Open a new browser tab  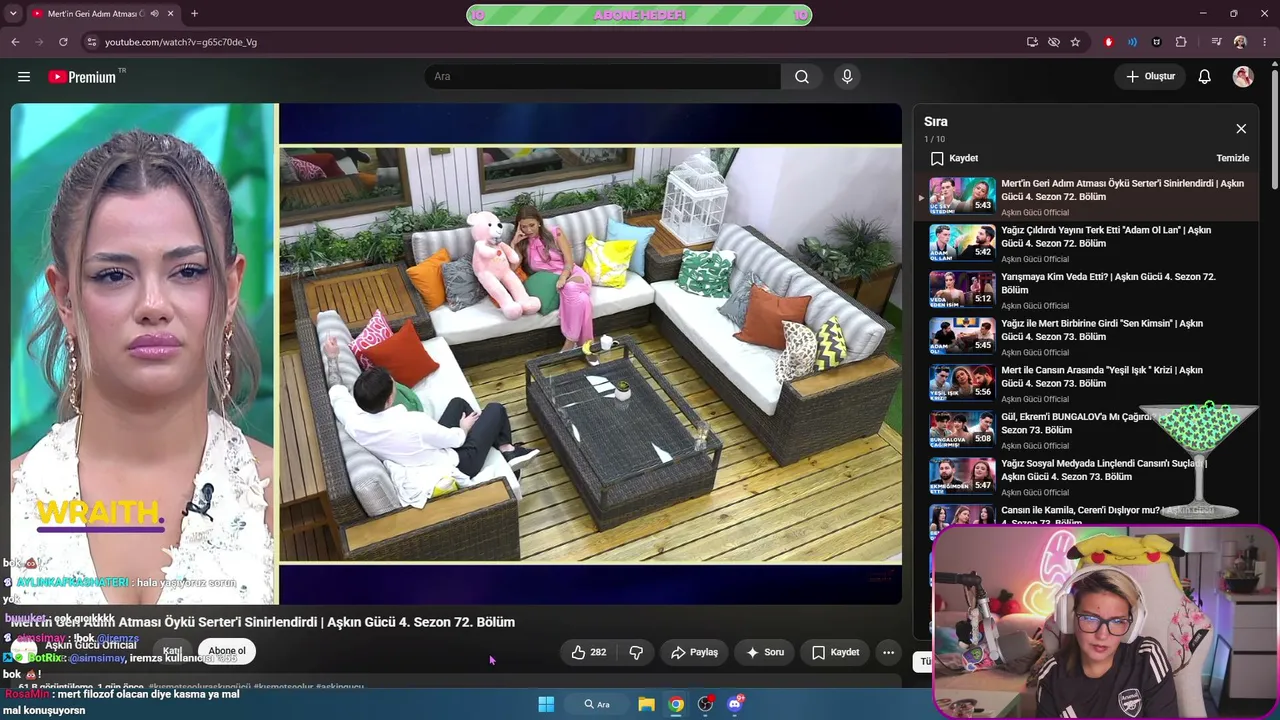click(194, 14)
